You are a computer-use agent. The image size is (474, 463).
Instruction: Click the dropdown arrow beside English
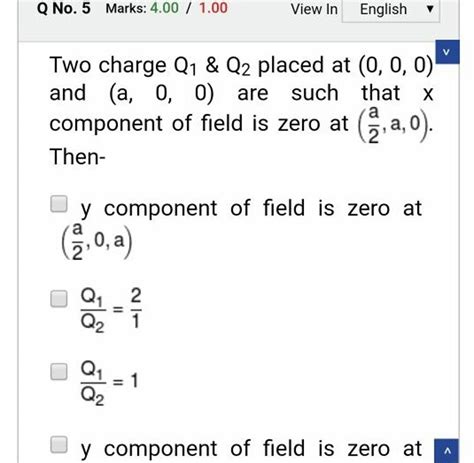(430, 9)
